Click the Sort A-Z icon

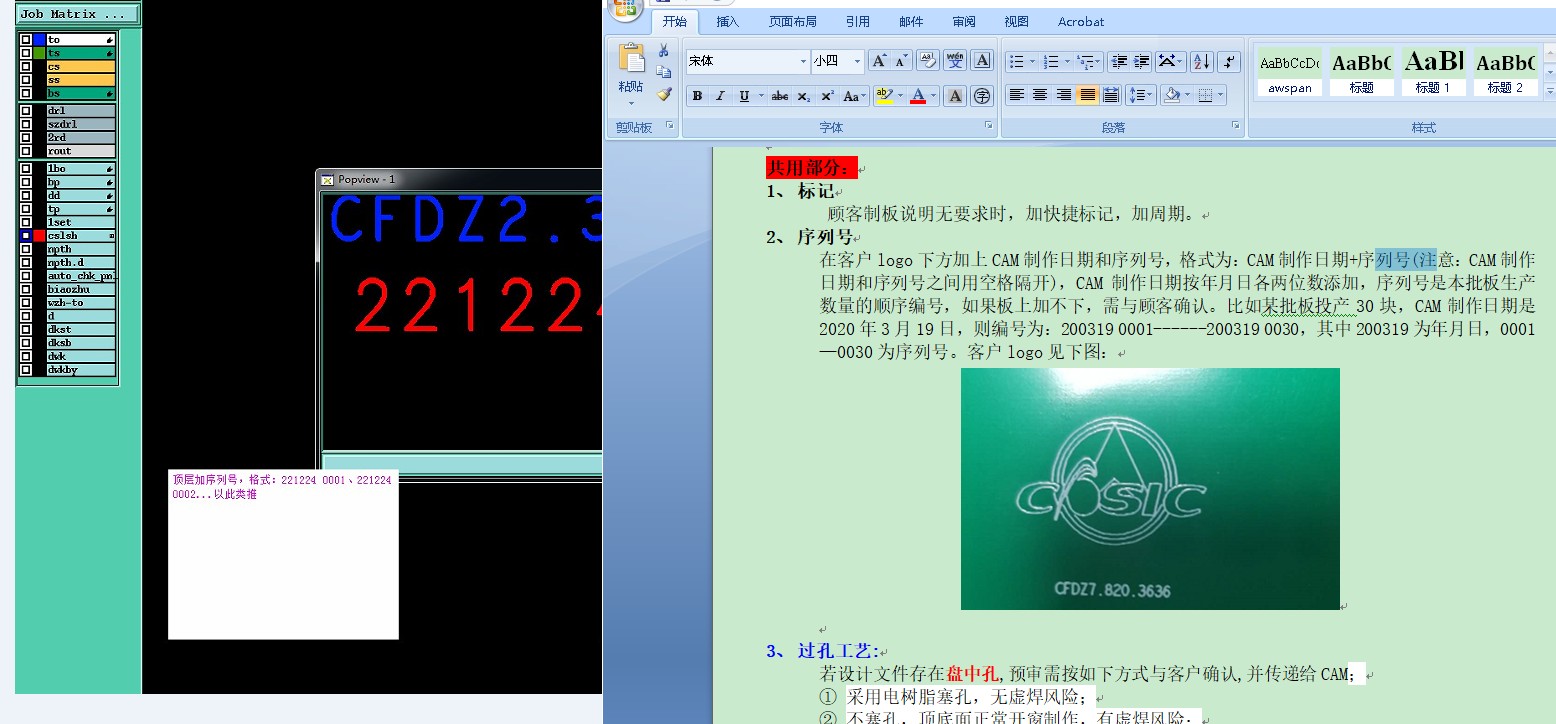click(1202, 61)
